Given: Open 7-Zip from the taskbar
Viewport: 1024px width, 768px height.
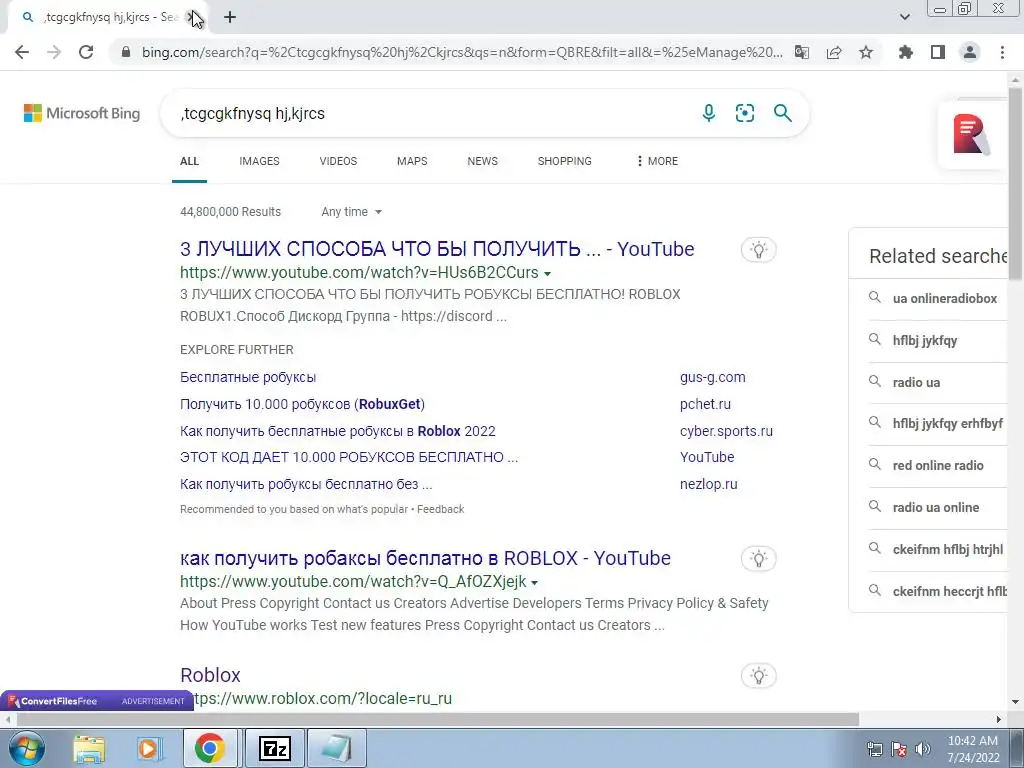Looking at the screenshot, I should pyautogui.click(x=274, y=748).
